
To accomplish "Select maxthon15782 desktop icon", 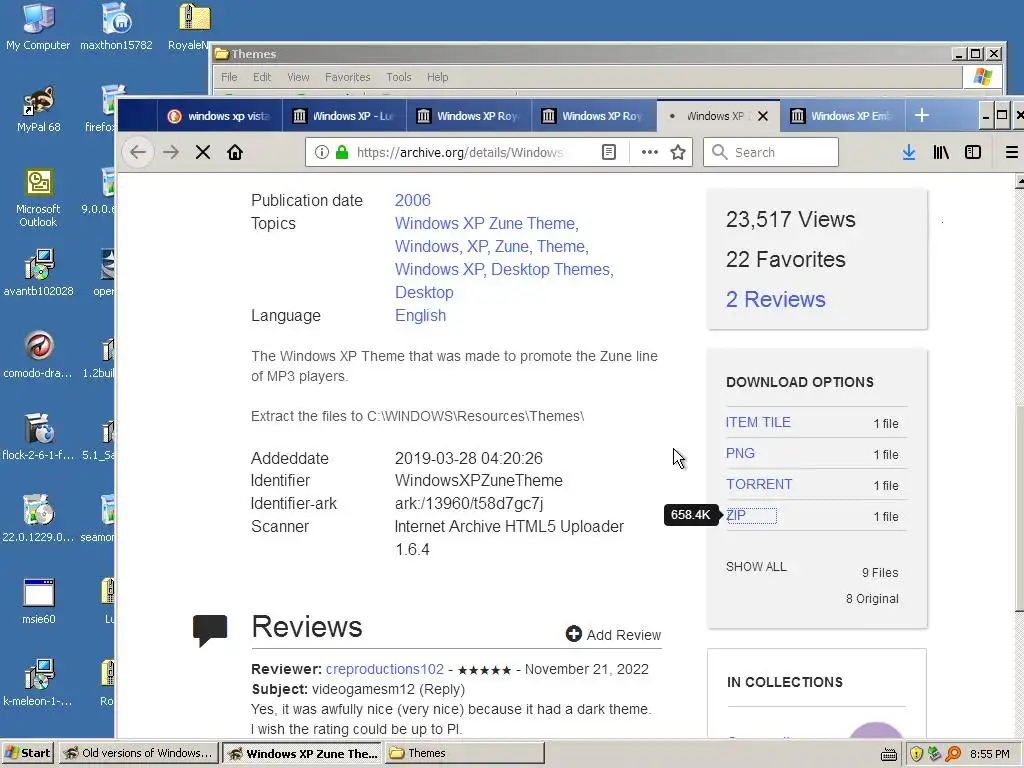I will 116,26.
